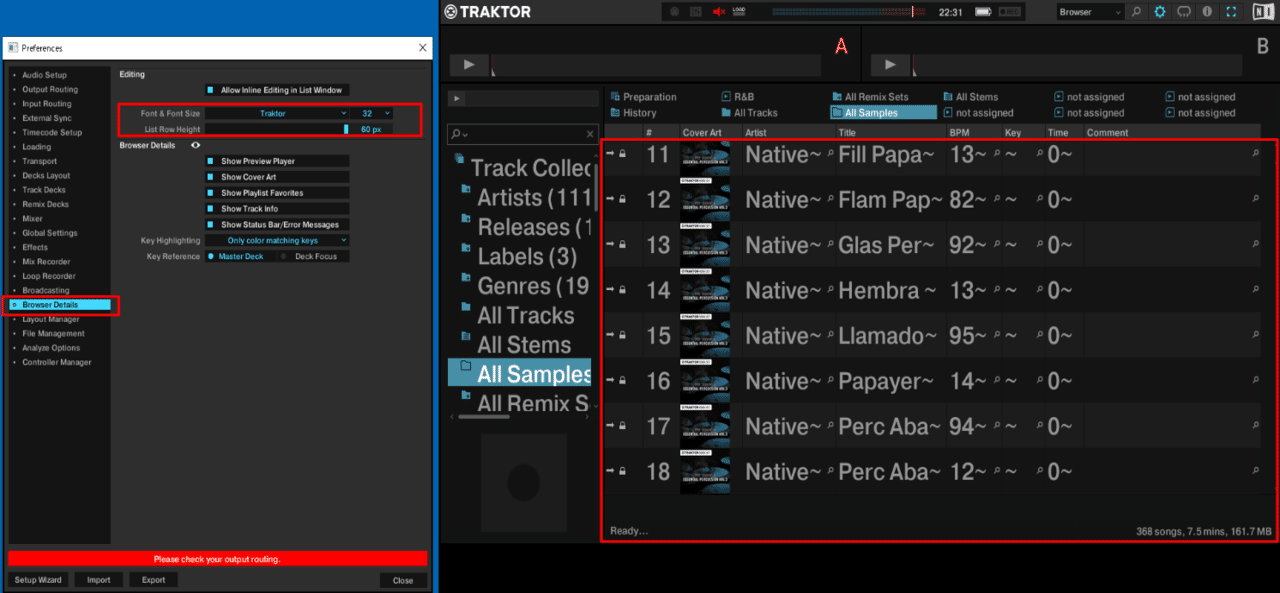The width and height of the screenshot is (1280, 593).
Task: Open the Browser layout dropdown in header
Action: pos(1090,12)
